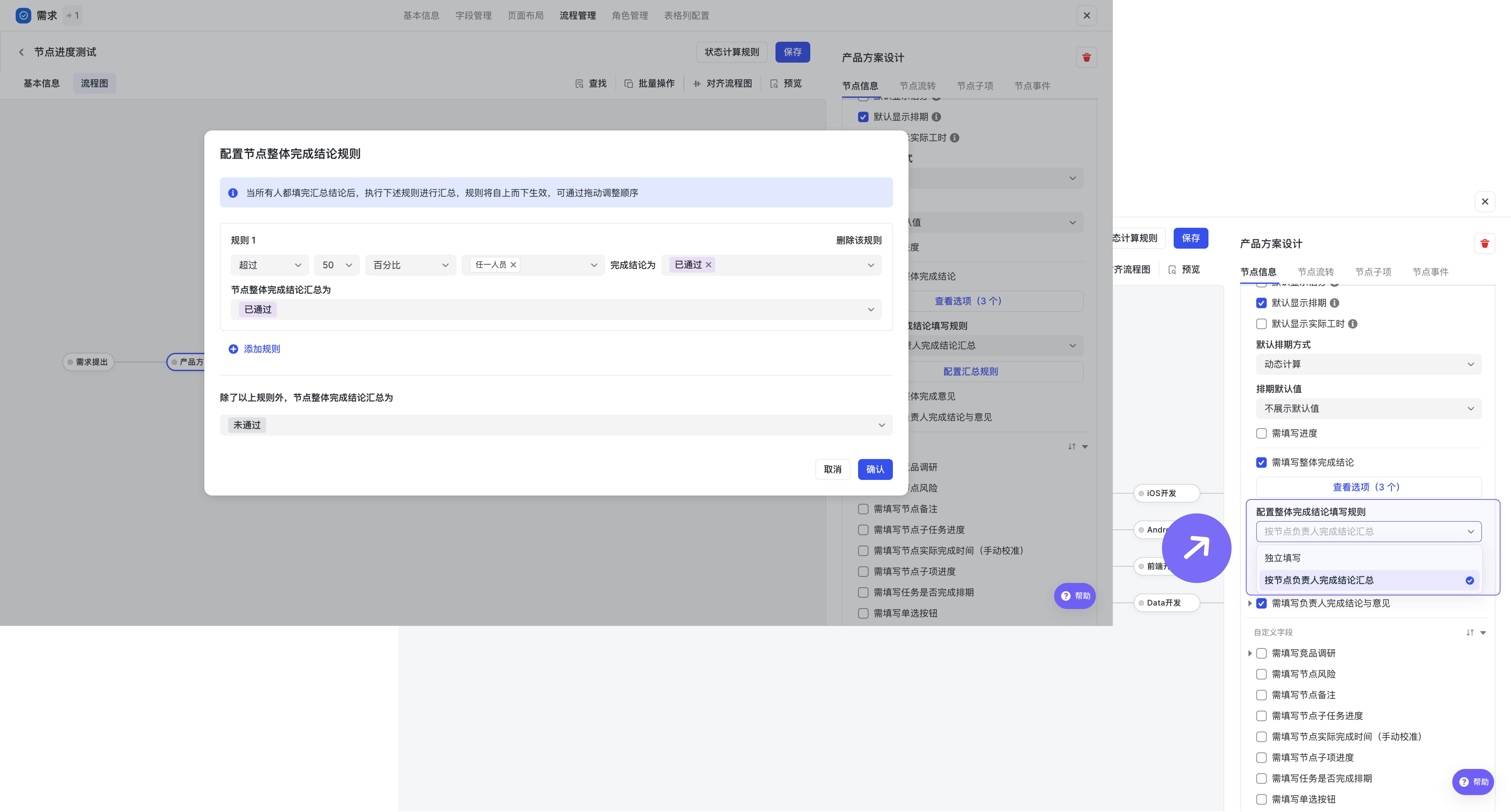1511x812 pixels.
Task: Click info icon beside 实际工时 in dimmed window
Action: [954, 138]
